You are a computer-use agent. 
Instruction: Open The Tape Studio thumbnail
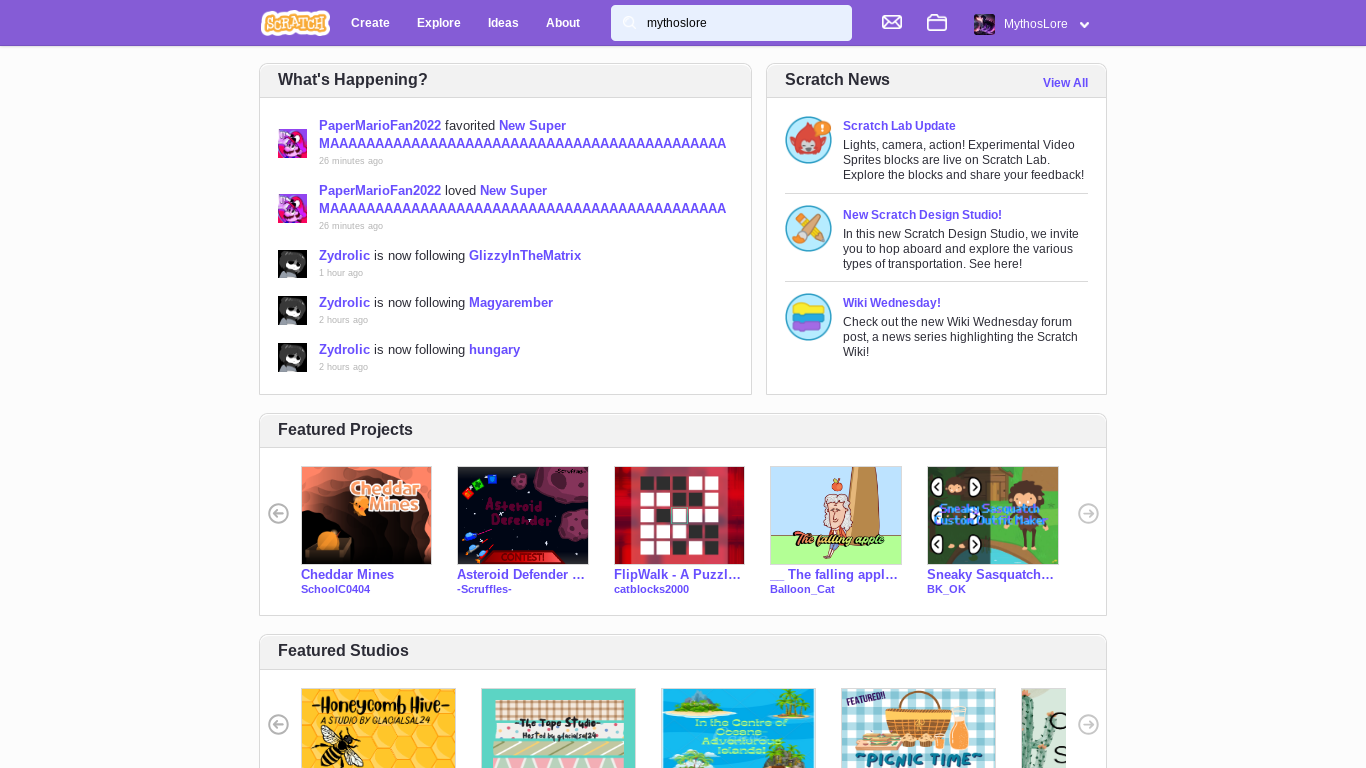coord(558,728)
